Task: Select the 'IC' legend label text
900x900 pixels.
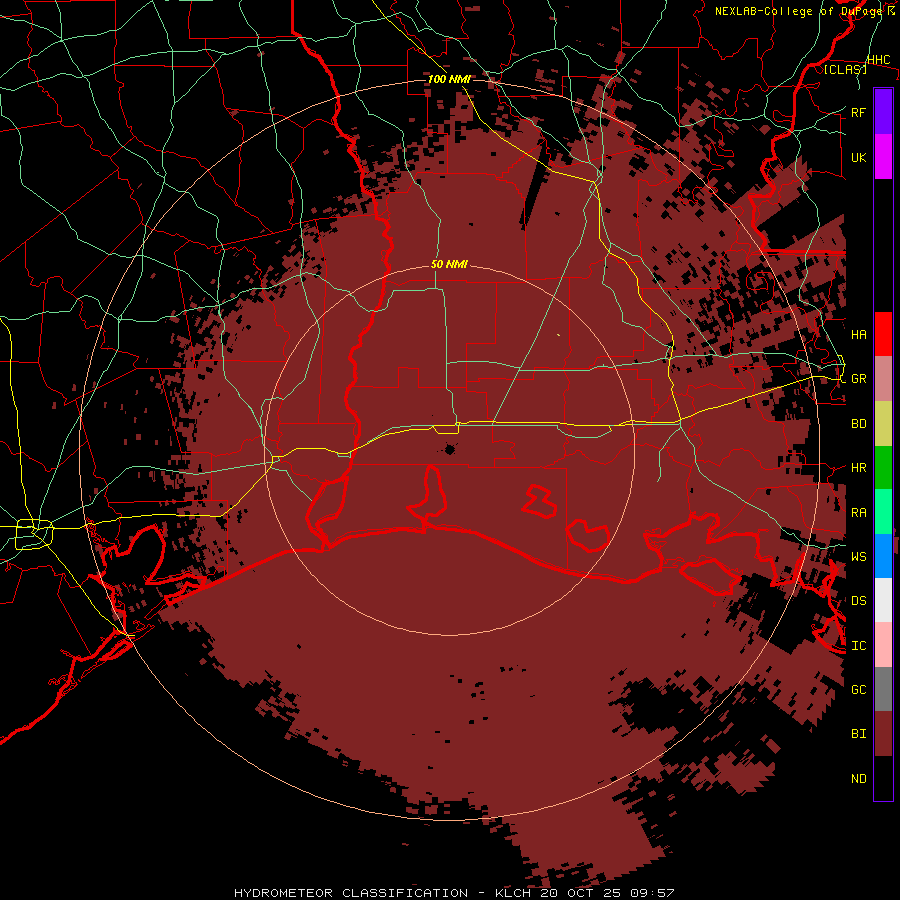Action: 858,646
